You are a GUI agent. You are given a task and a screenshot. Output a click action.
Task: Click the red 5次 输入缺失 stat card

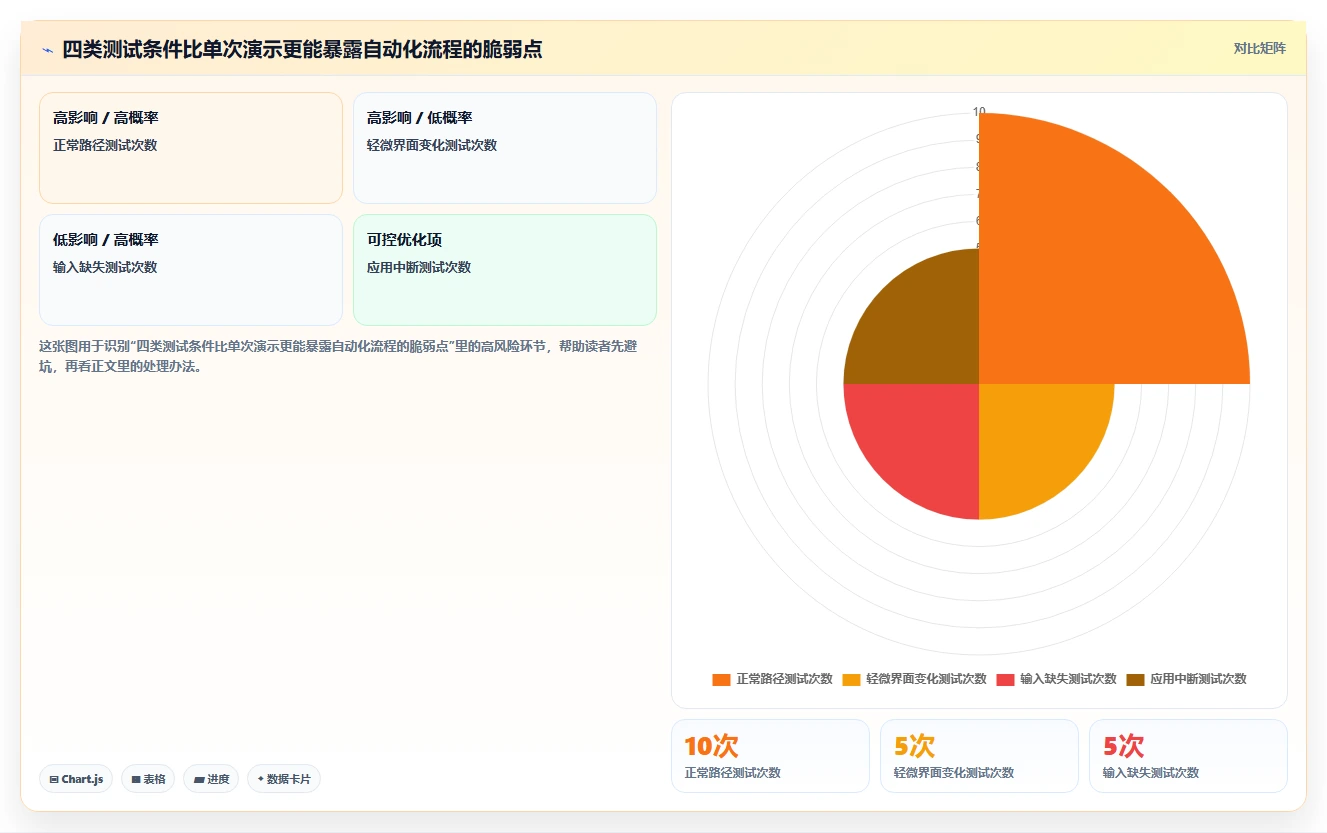(1188, 756)
